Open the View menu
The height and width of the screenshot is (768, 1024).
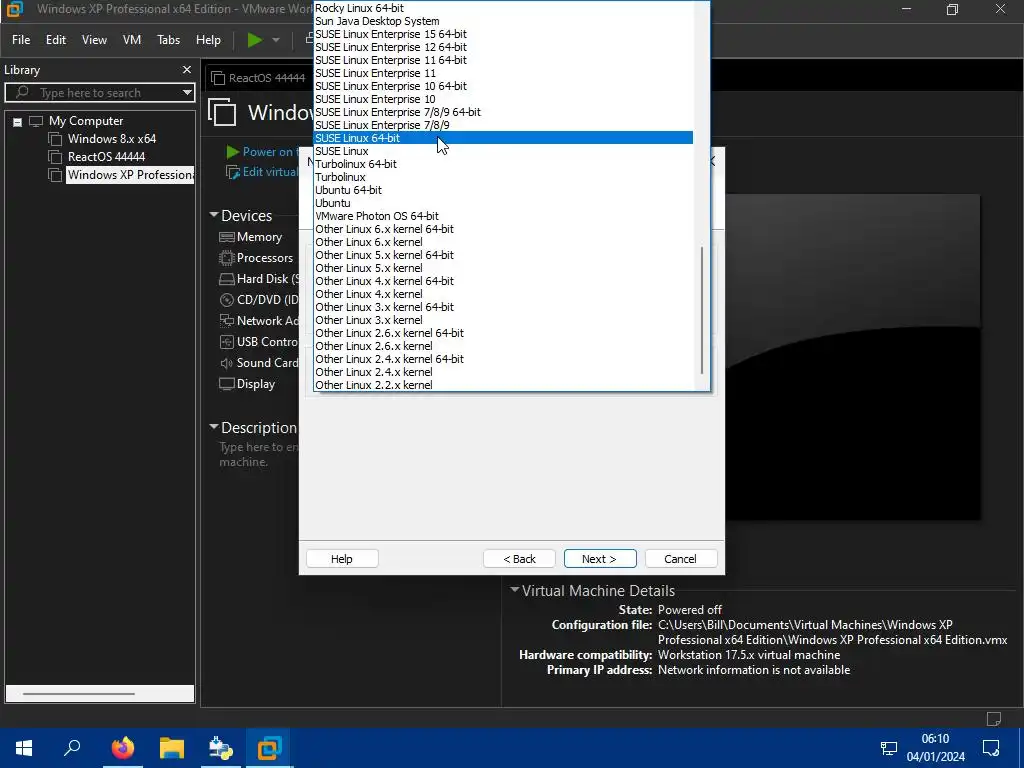[x=94, y=40]
